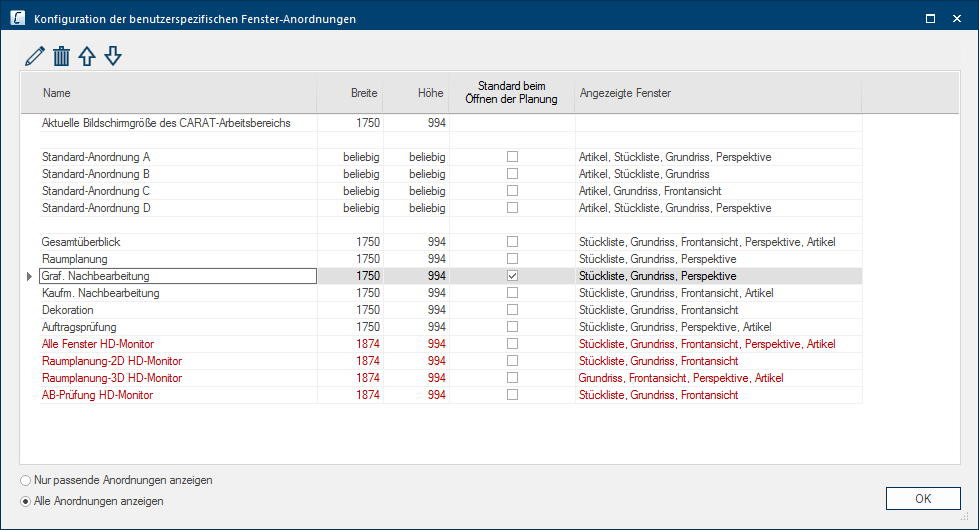Click the pencil edit icon
The height and width of the screenshot is (530, 979).
[35, 57]
